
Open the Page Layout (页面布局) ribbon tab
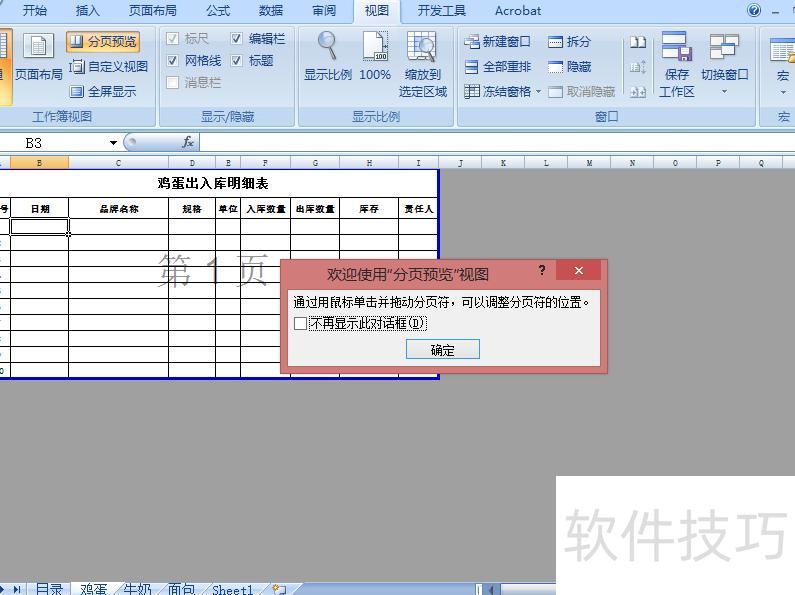point(153,11)
